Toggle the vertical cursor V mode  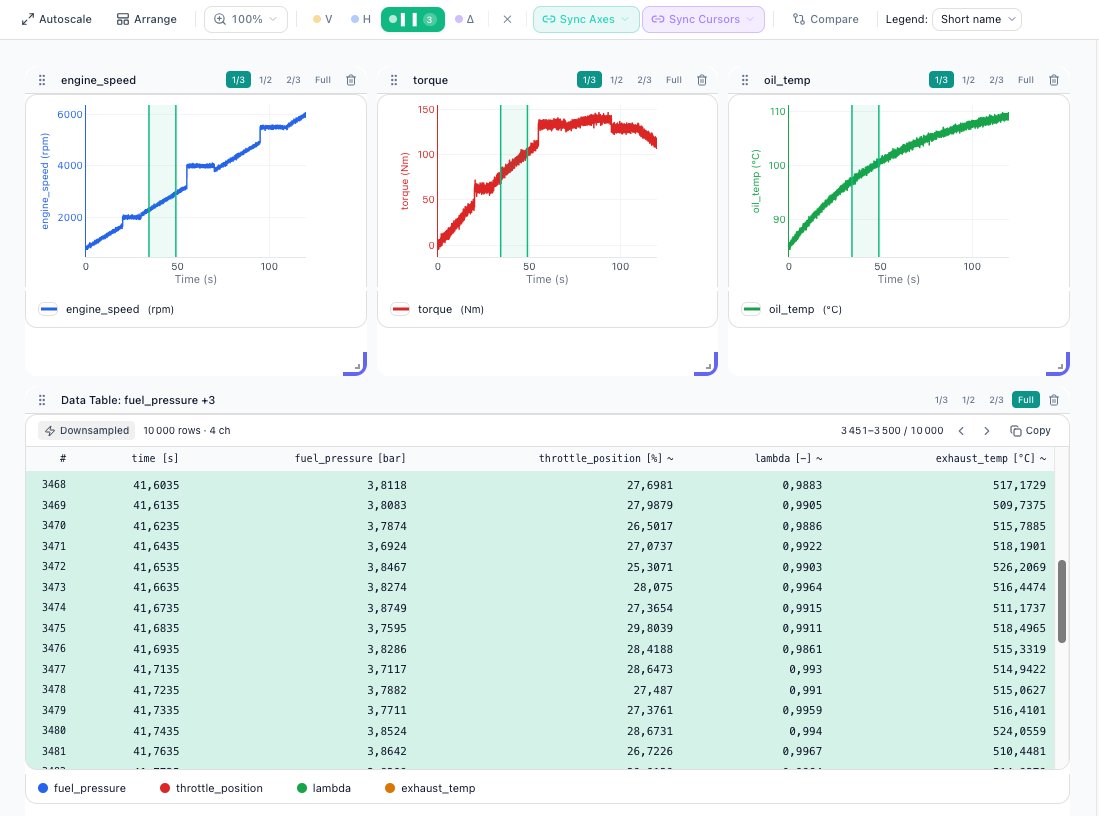pyautogui.click(x=322, y=19)
